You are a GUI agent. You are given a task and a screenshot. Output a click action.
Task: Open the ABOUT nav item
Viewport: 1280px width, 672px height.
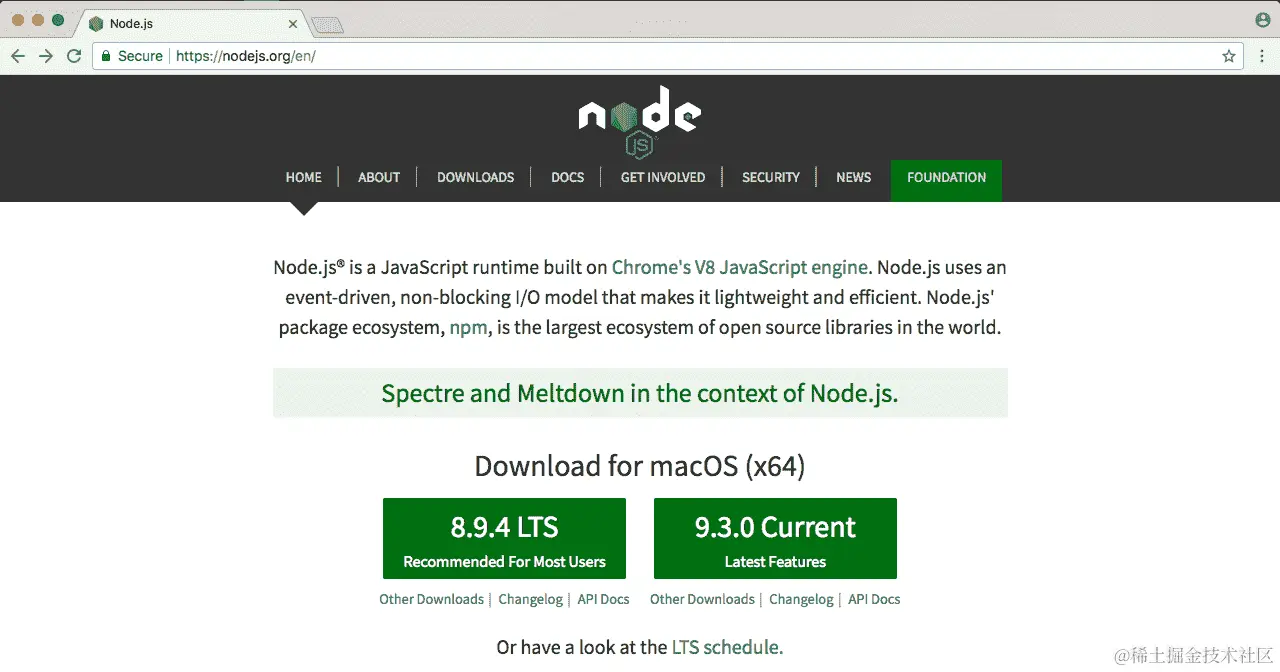click(x=379, y=177)
